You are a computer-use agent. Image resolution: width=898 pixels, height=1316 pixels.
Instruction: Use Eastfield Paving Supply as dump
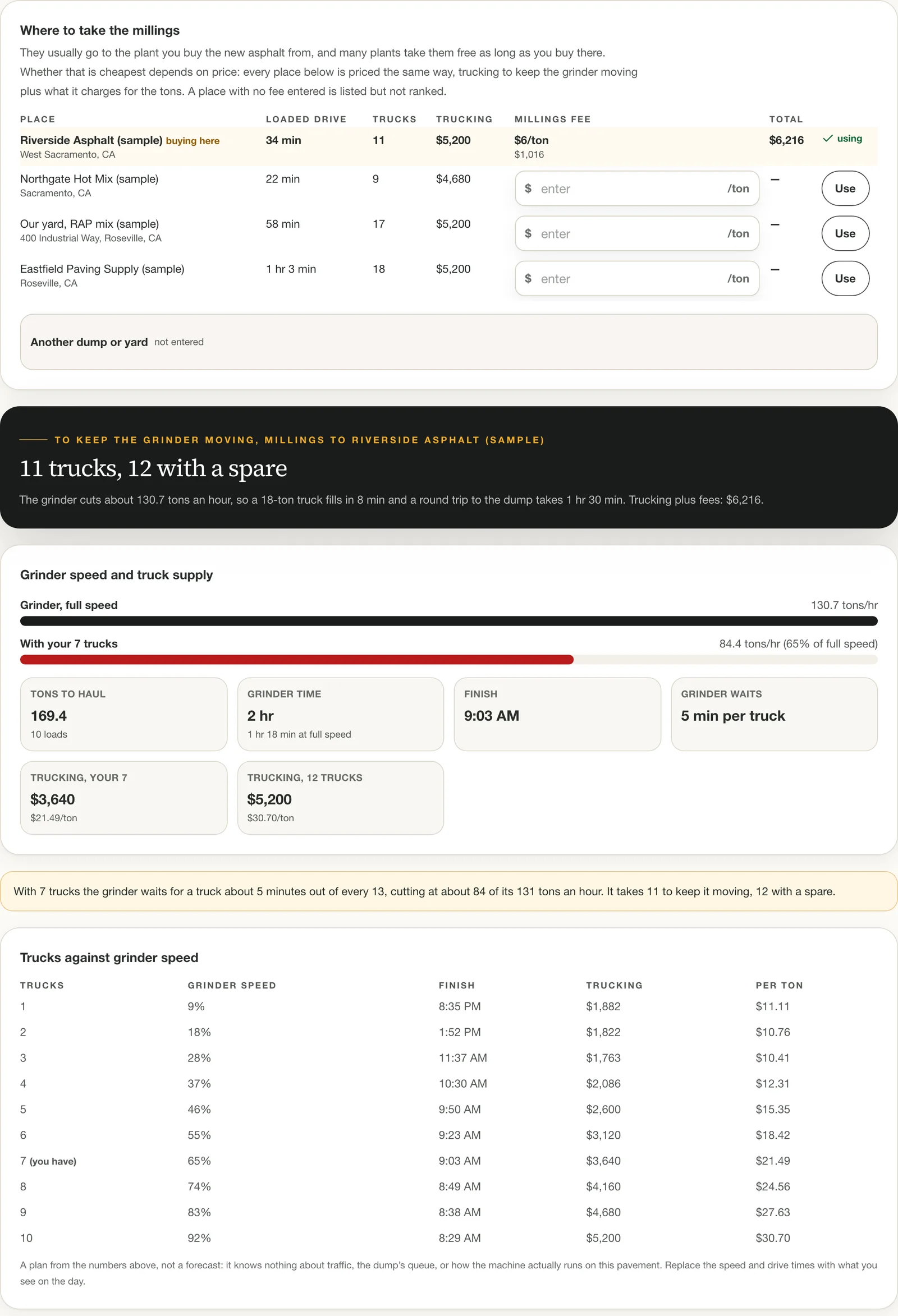[845, 279]
